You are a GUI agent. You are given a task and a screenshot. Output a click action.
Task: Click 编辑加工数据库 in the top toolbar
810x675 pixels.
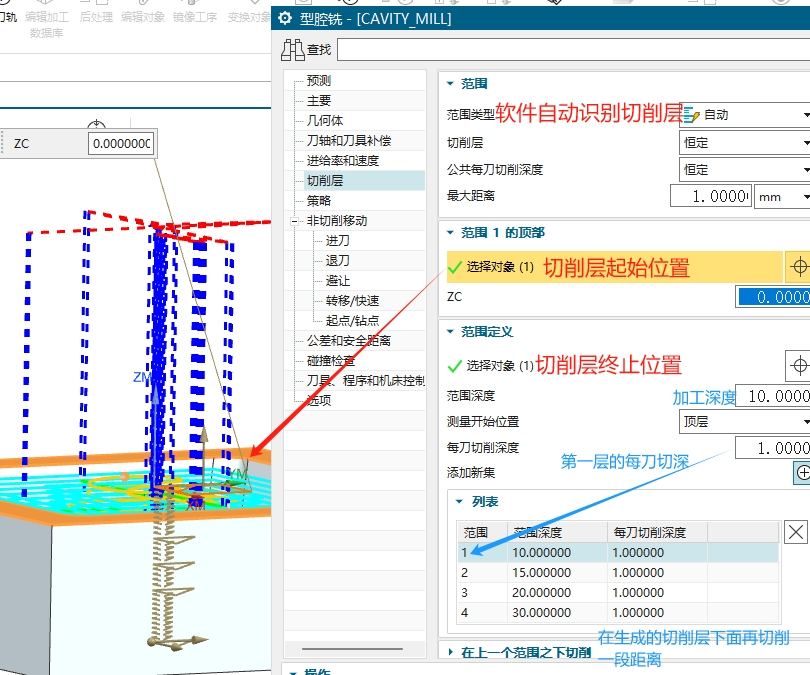(x=46, y=24)
